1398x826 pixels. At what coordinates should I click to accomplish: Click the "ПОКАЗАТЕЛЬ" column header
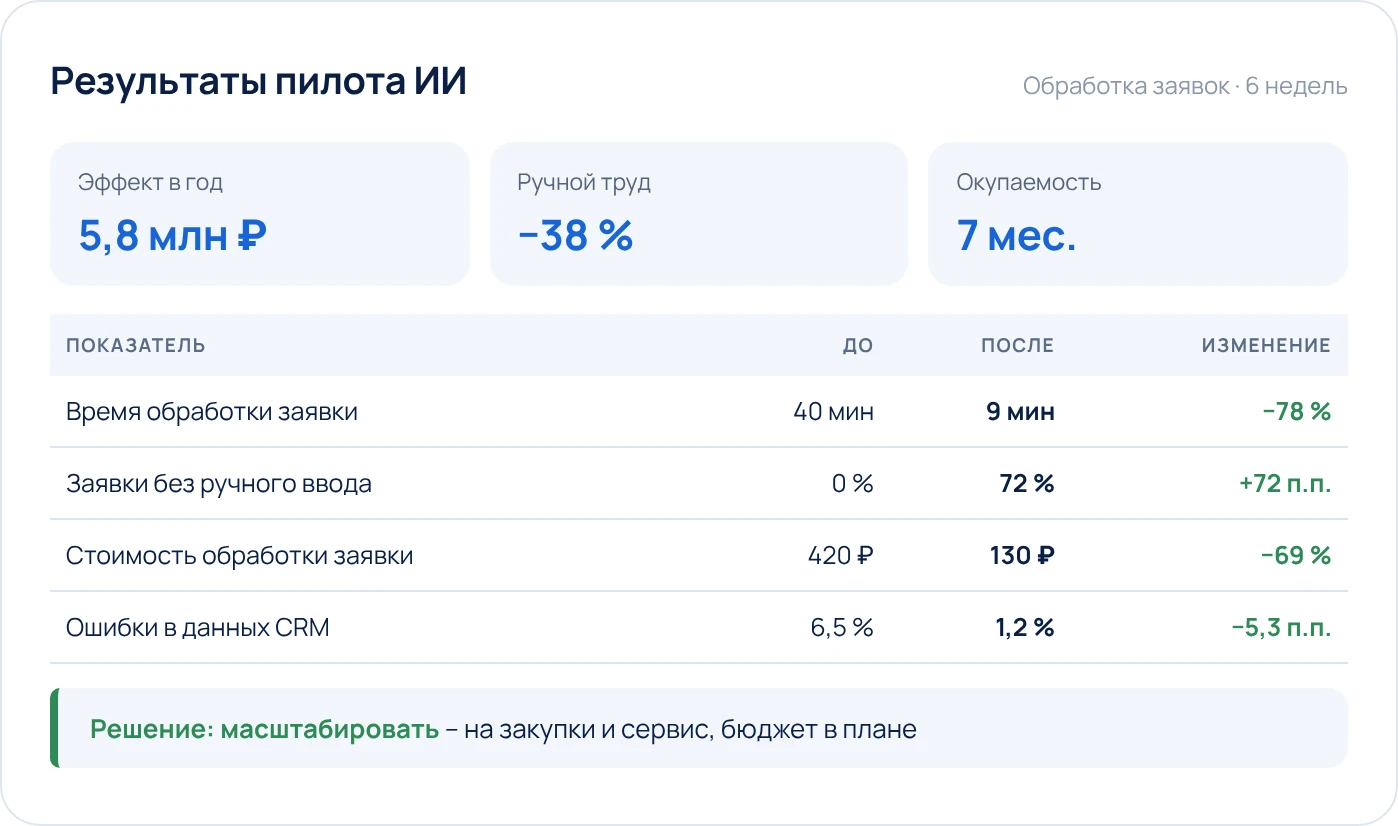[136, 346]
